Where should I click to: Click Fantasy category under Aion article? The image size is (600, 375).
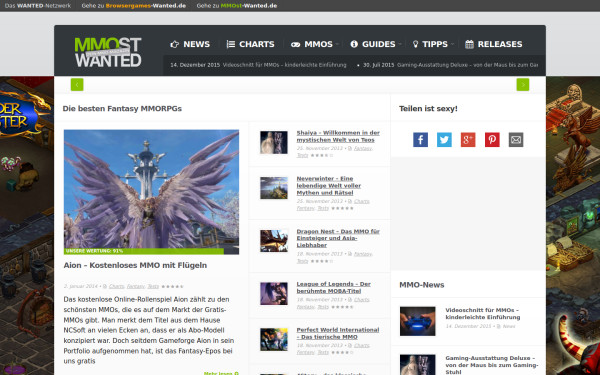coord(136,286)
